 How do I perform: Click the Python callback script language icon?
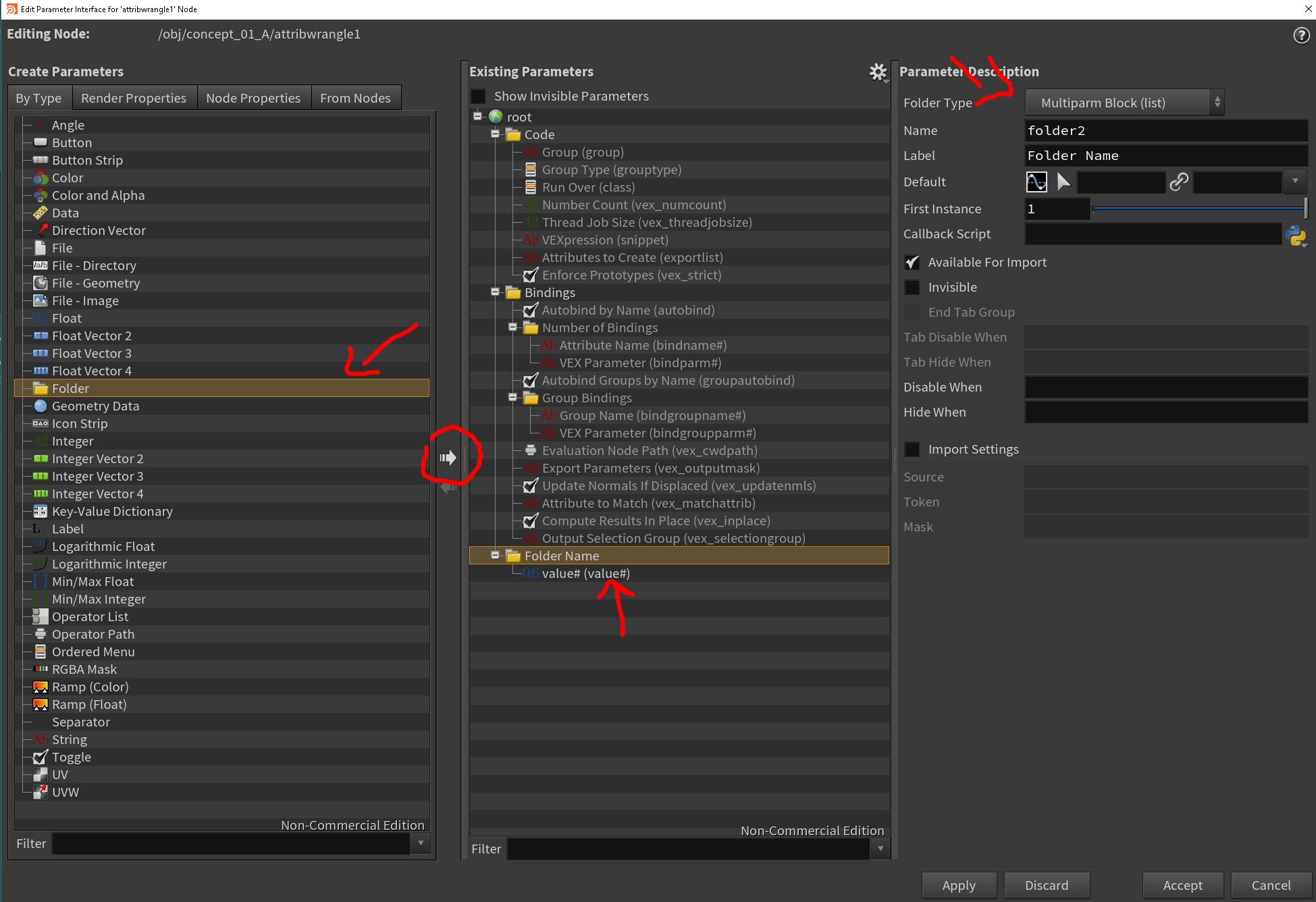(1295, 235)
